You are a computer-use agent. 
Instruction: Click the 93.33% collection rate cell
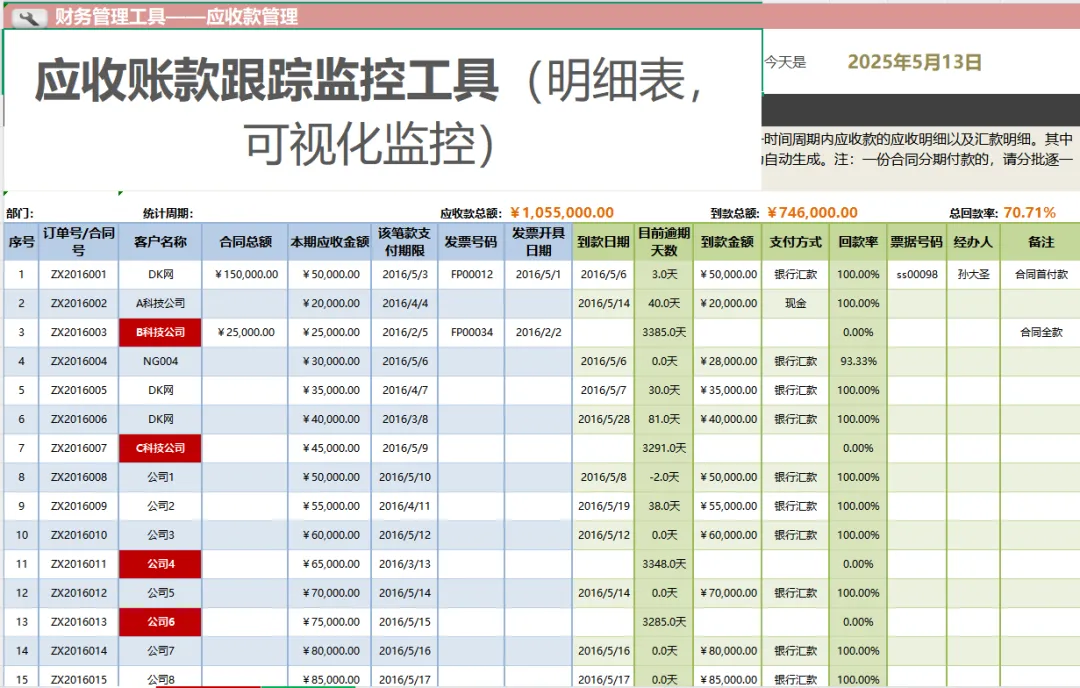click(x=858, y=361)
